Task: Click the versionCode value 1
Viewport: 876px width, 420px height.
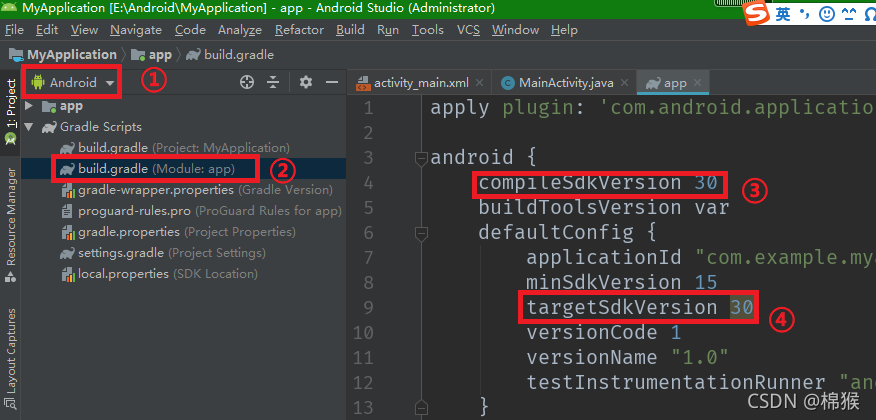Action: click(x=676, y=333)
